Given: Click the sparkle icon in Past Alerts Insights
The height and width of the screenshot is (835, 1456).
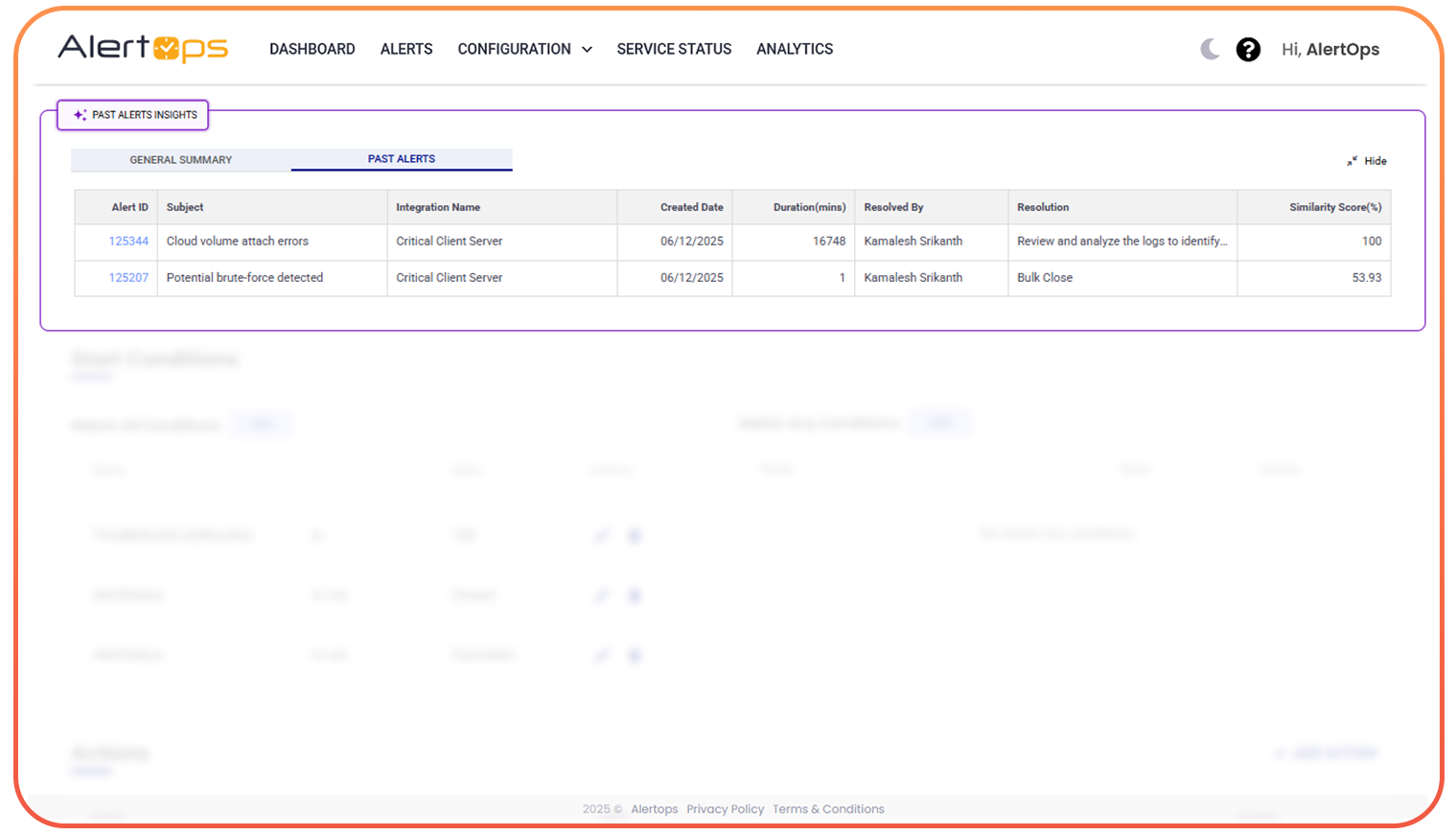Looking at the screenshot, I should [x=81, y=115].
